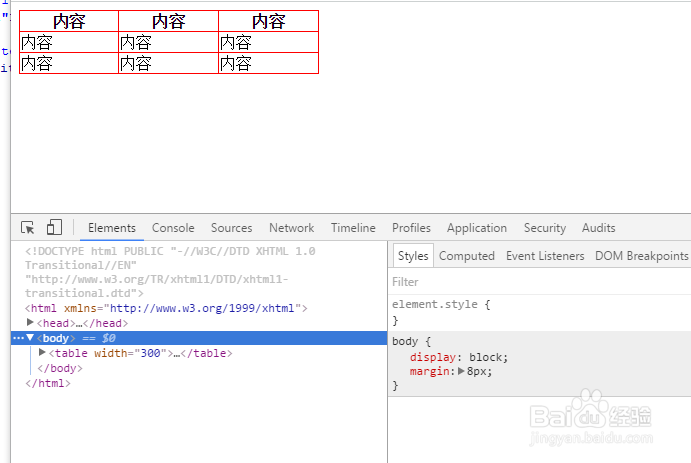This screenshot has width=691, height=463.
Task: Activate the inspect element picker icon
Action: (x=27, y=228)
